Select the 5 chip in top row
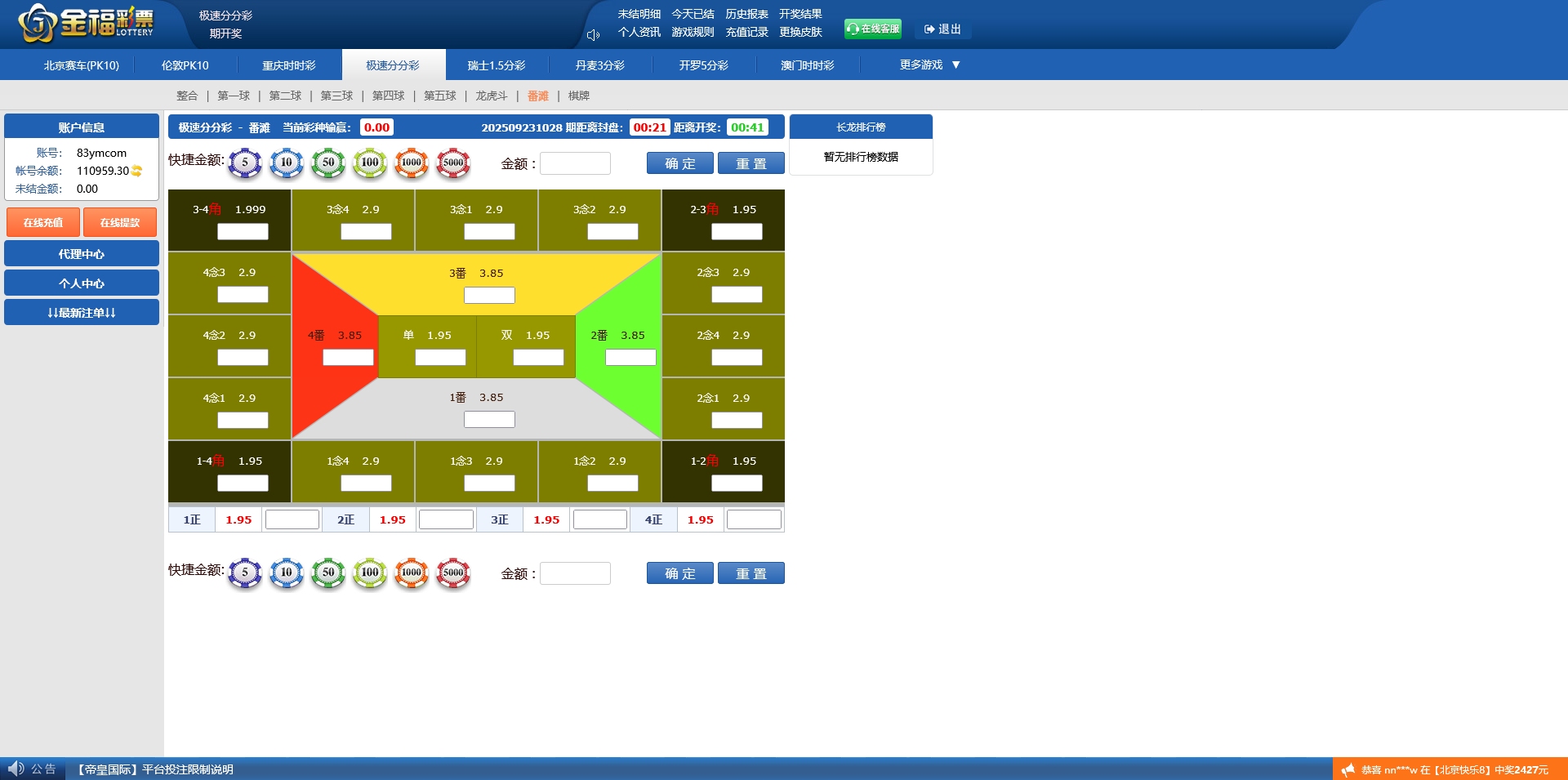 coord(245,163)
